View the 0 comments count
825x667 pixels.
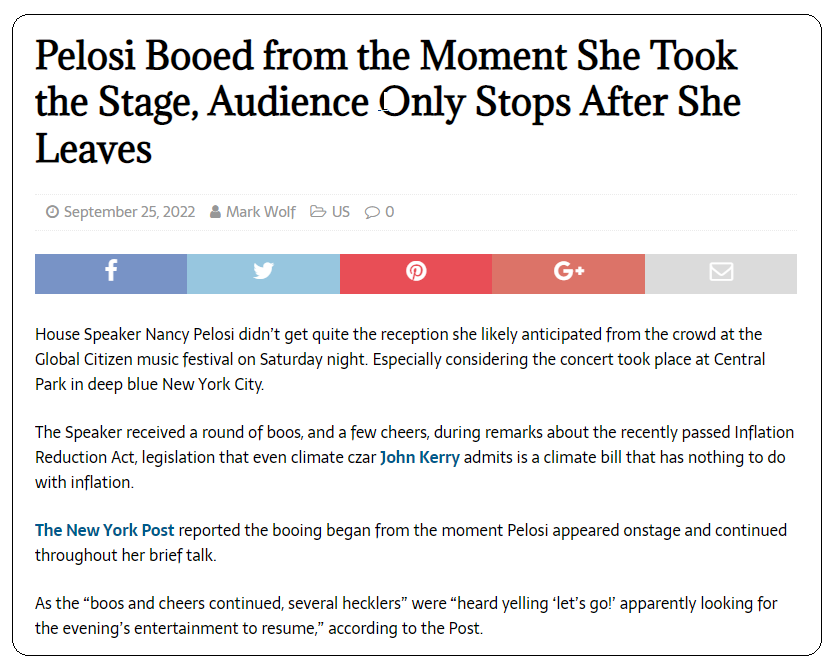click(390, 212)
